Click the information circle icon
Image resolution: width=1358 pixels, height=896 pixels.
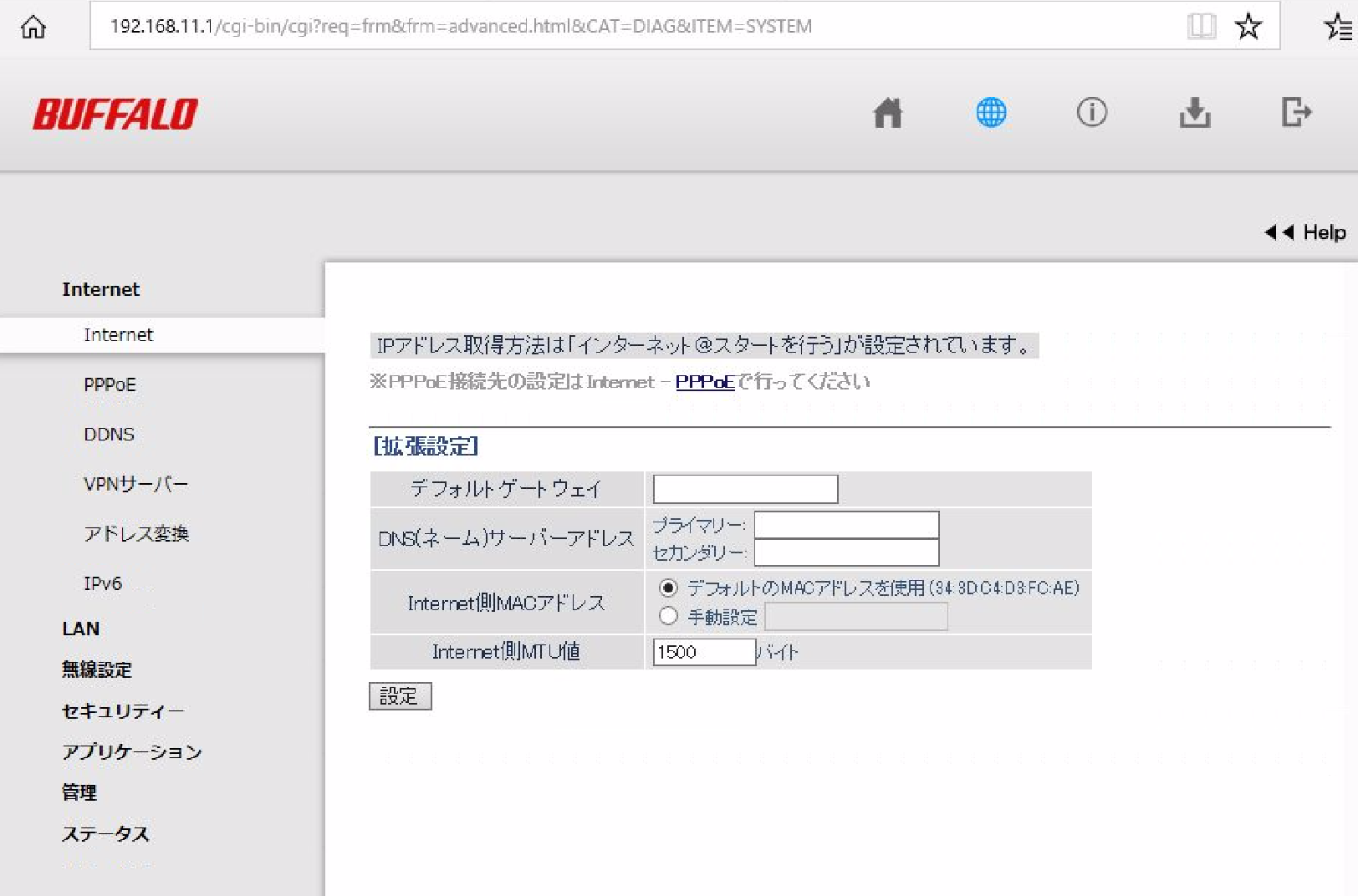(1091, 112)
